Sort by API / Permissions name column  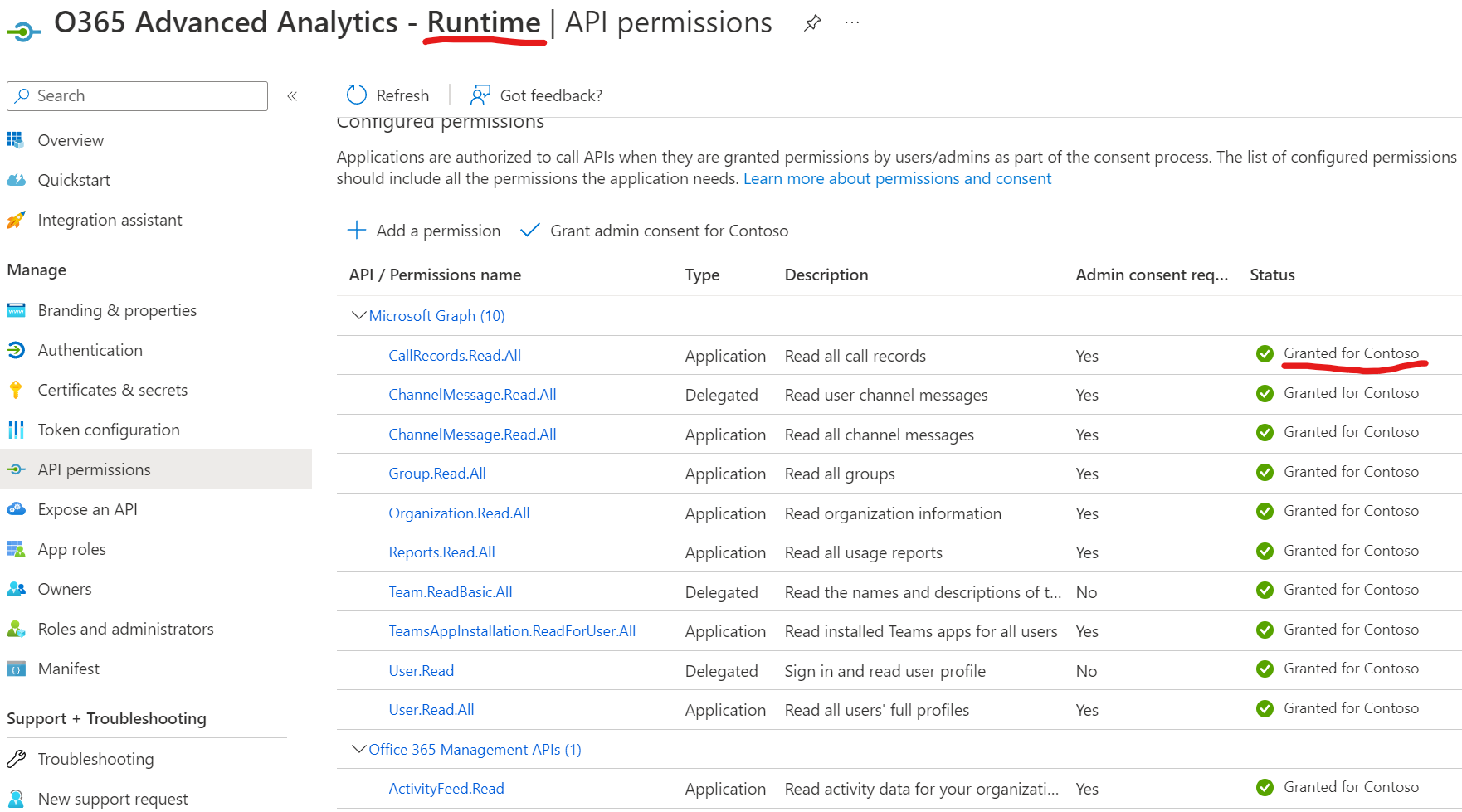click(435, 275)
